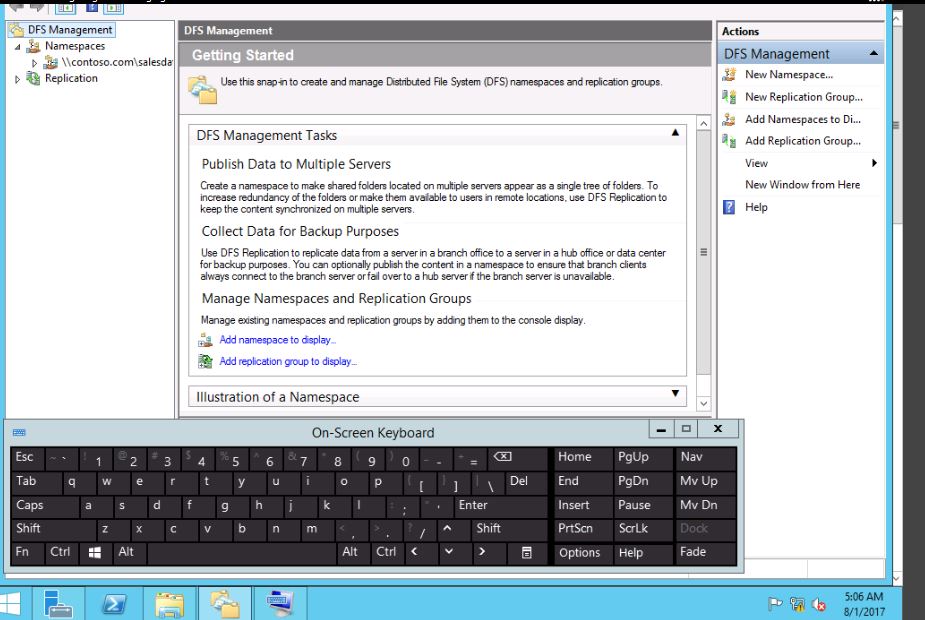Click the Nav key on keyboard
Viewport: 925px width, 620px height.
click(x=706, y=458)
